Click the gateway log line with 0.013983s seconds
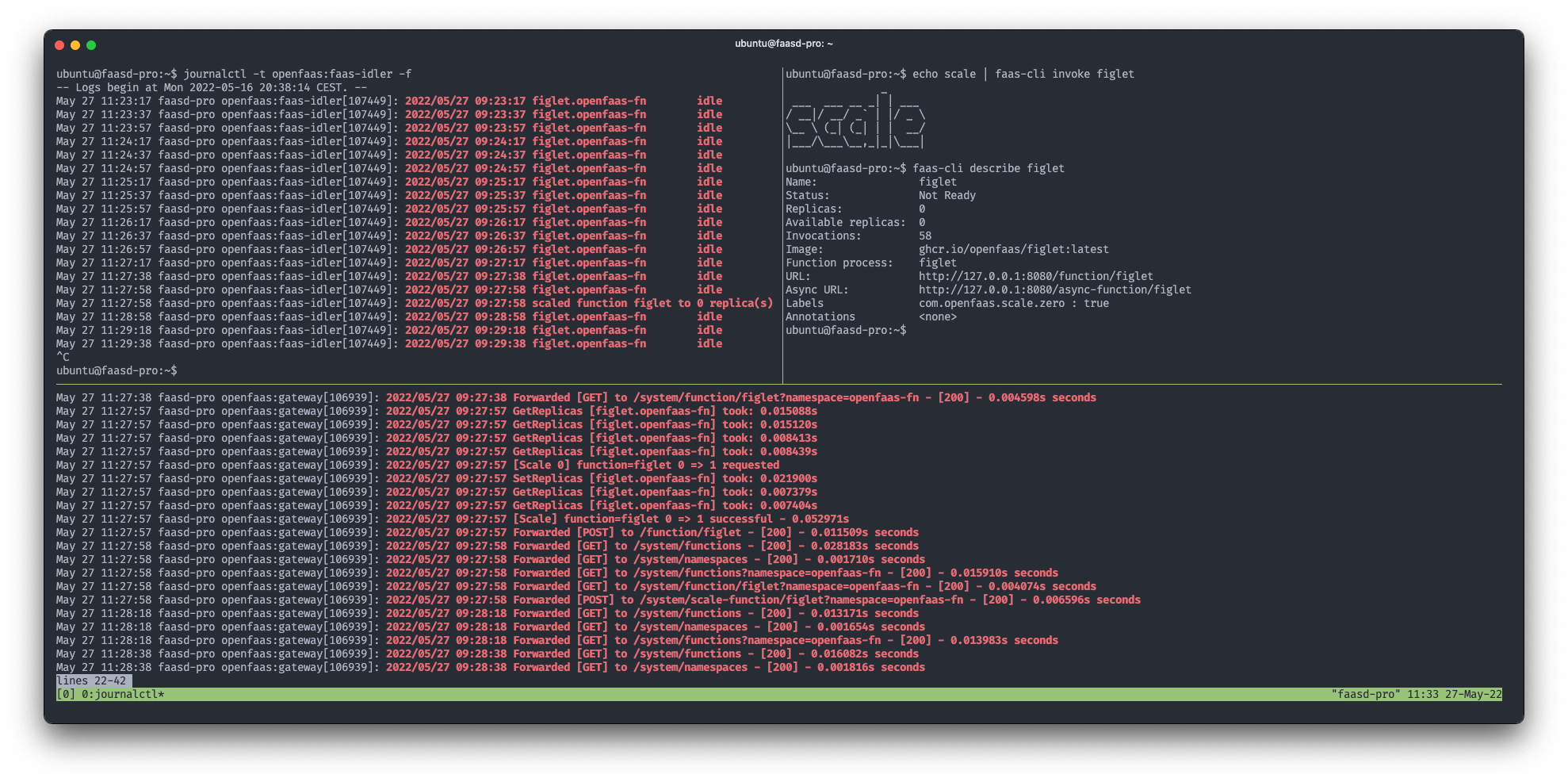Image resolution: width=1568 pixels, height=782 pixels. tap(557, 640)
